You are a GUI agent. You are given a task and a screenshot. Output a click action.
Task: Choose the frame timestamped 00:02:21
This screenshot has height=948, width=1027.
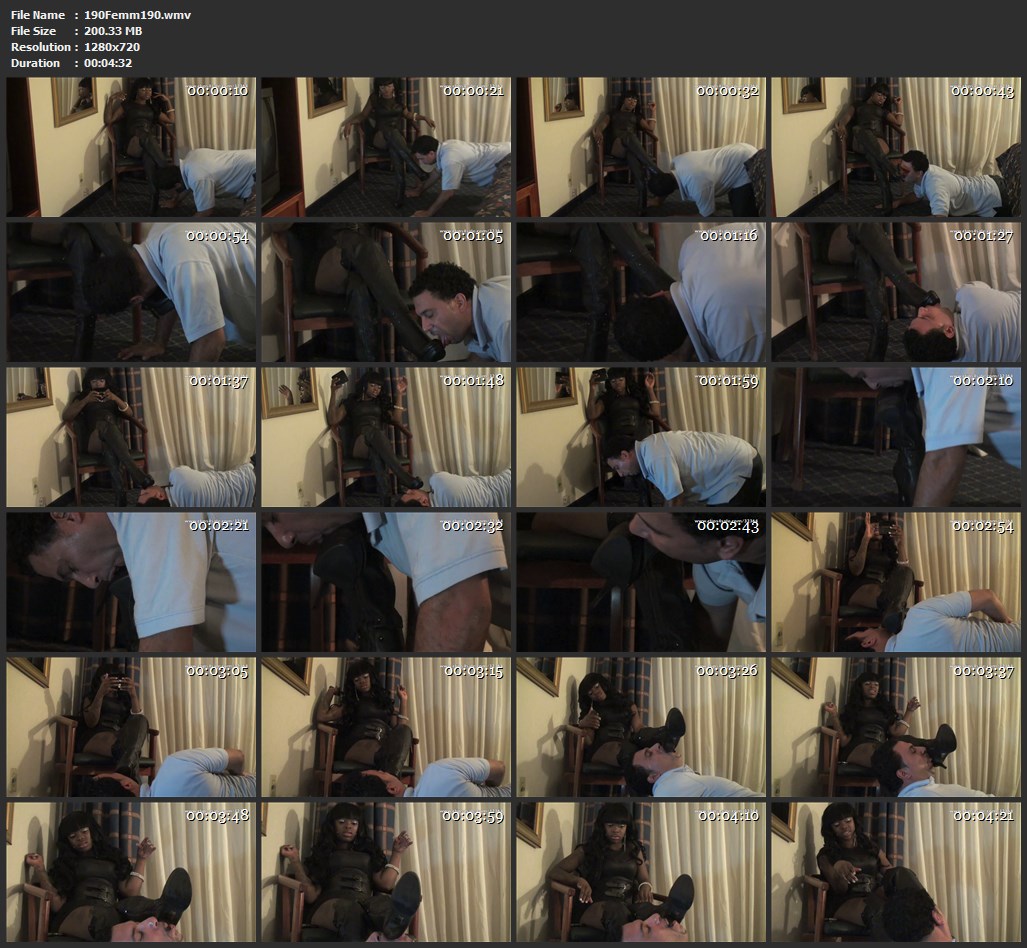(x=131, y=582)
